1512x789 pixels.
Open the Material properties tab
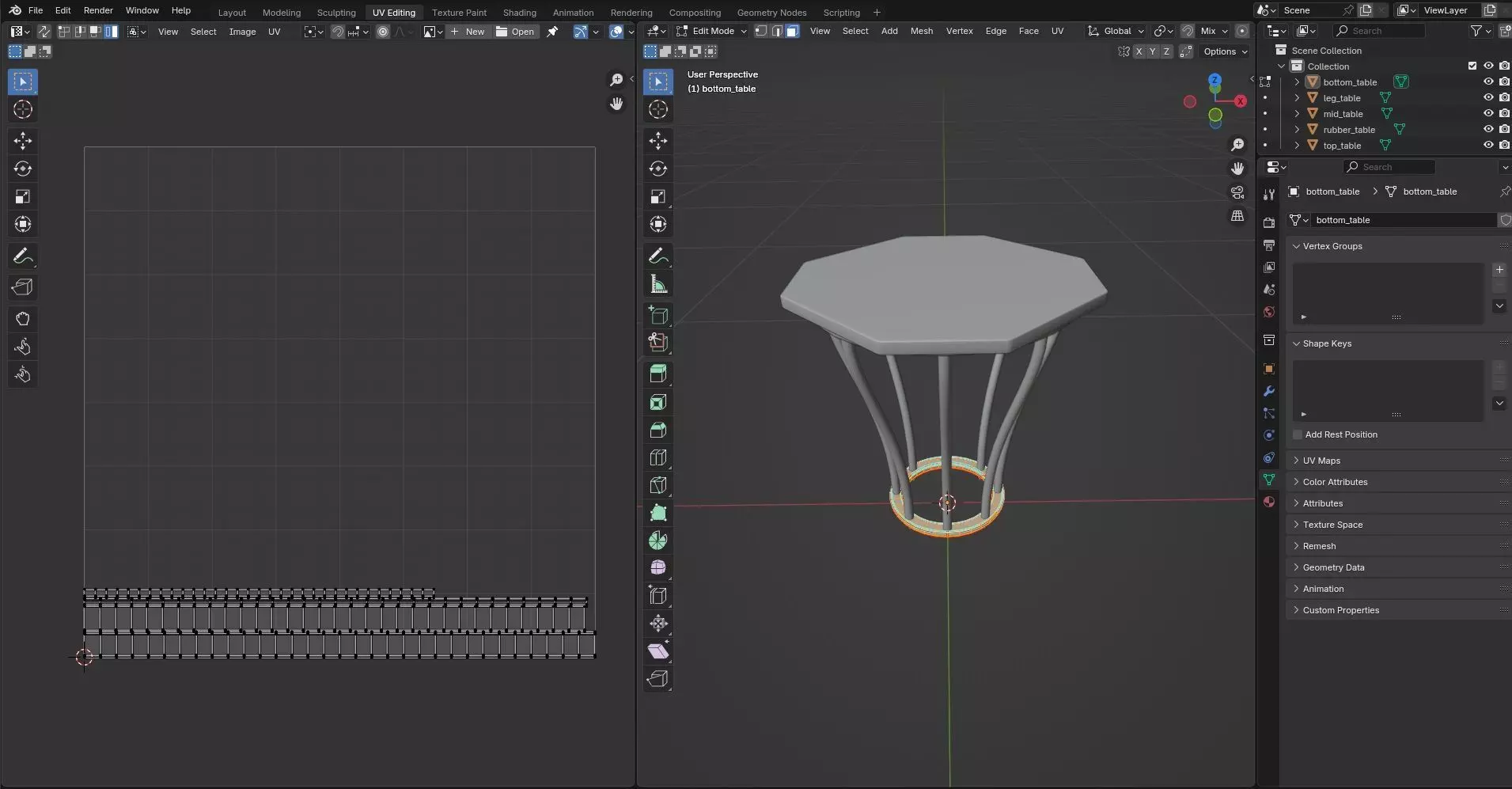[1269, 502]
